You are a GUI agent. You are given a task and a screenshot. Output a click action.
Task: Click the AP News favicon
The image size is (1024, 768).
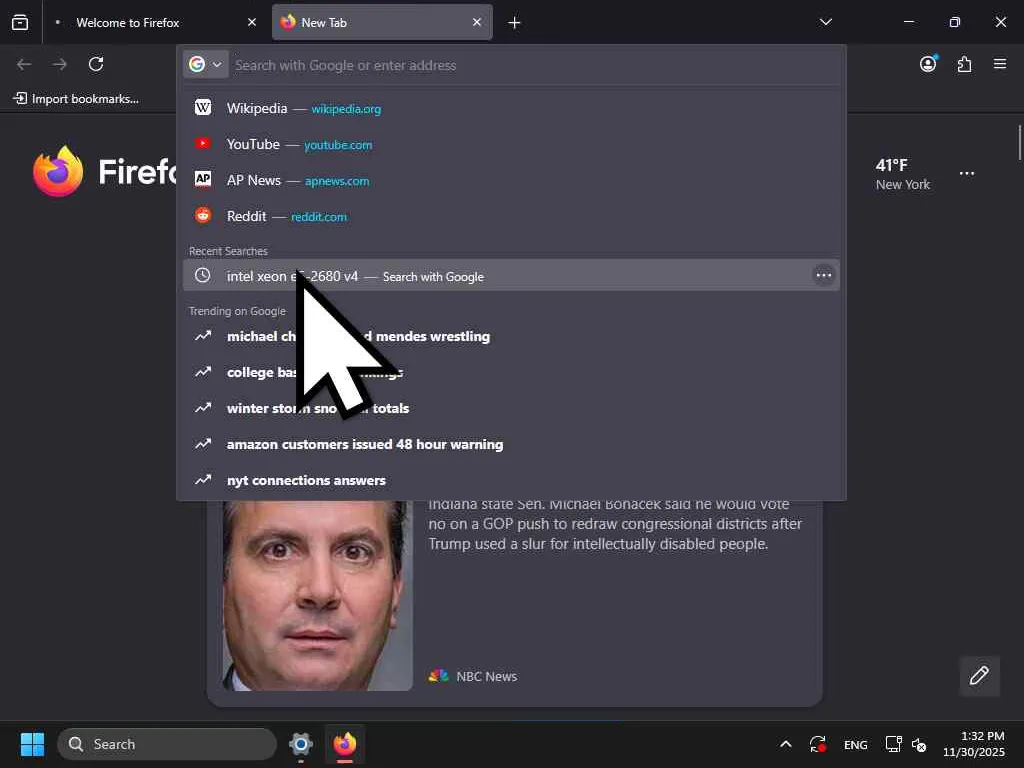203,179
